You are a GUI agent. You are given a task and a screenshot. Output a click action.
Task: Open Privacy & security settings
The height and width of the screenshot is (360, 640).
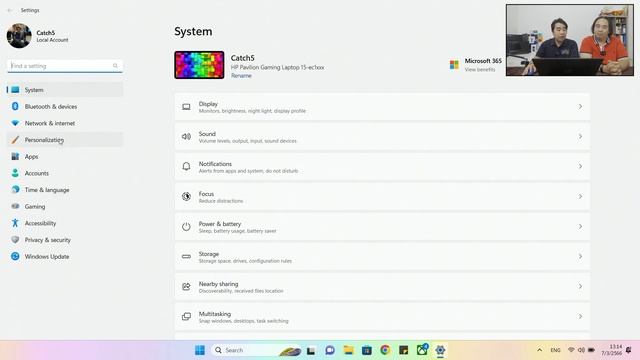[x=65, y=240]
